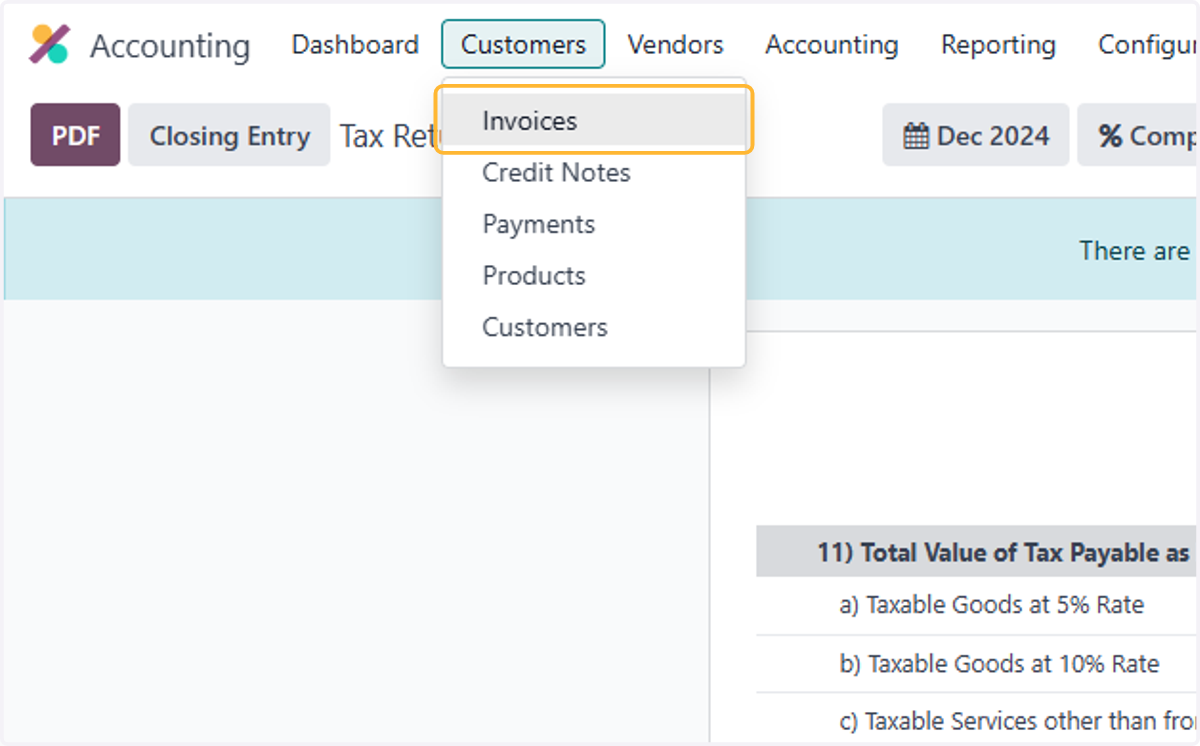Select the Customers entry in the dropdown list

(x=594, y=328)
